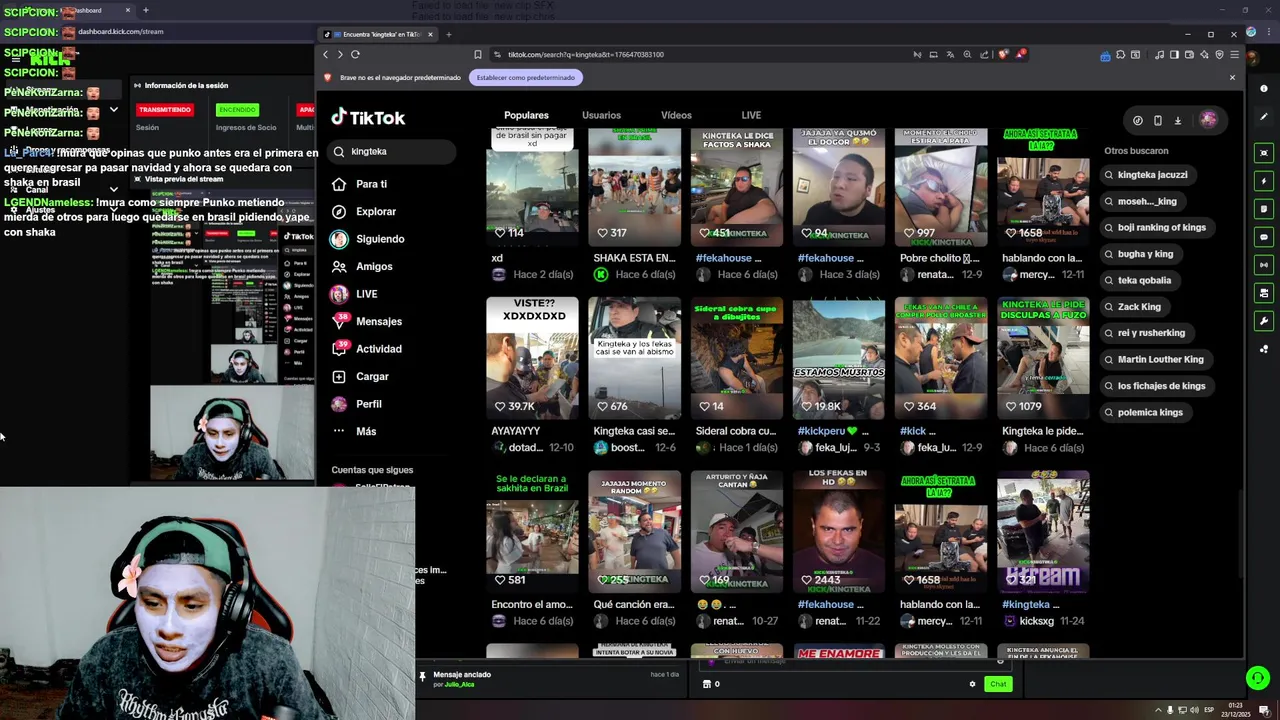The image size is (1280, 720).
Task: Open video 'LOS FEKAS EN HD' with 2443 likes
Action: click(x=838, y=531)
